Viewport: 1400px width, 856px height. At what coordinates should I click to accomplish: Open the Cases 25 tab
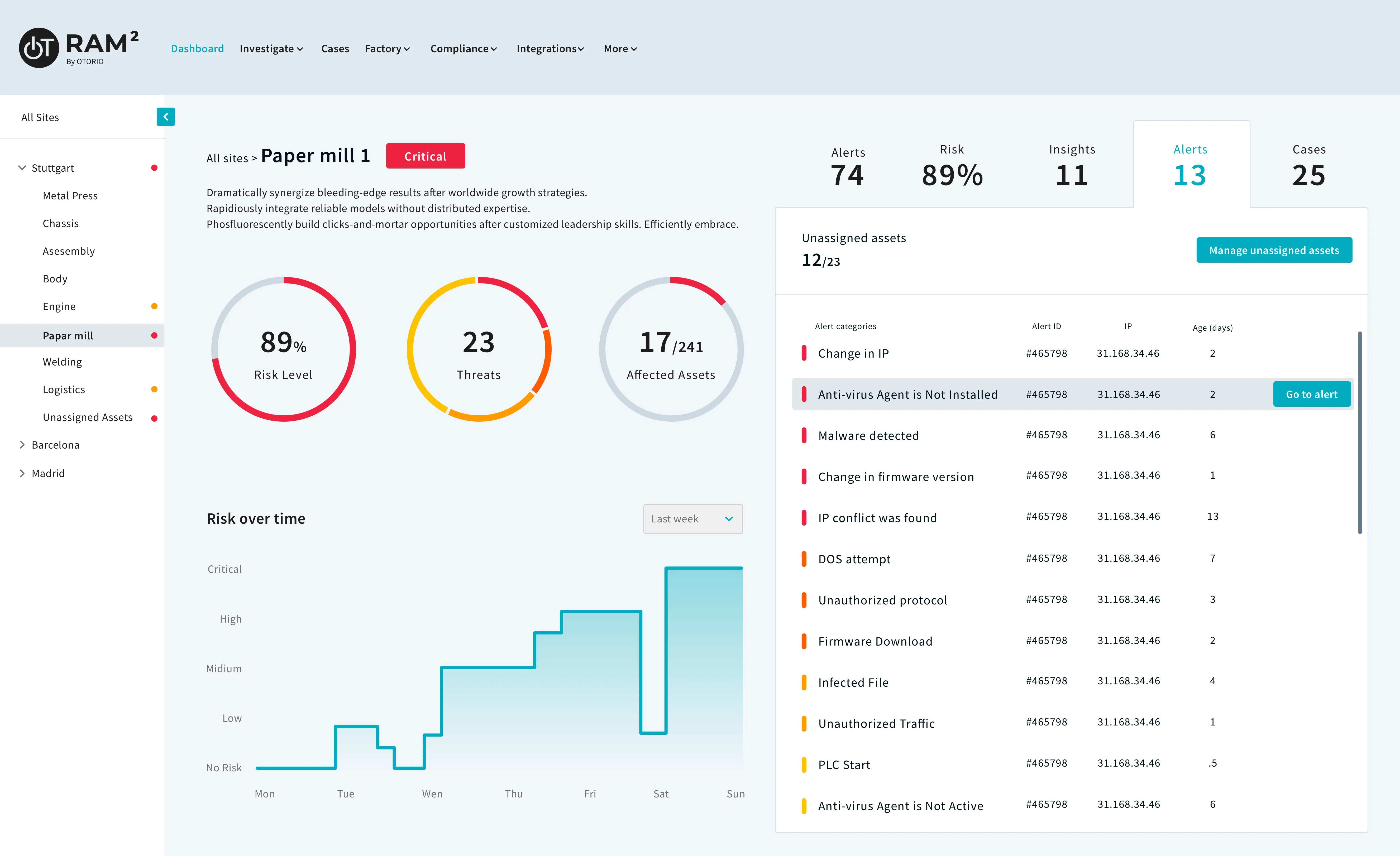point(1309,165)
